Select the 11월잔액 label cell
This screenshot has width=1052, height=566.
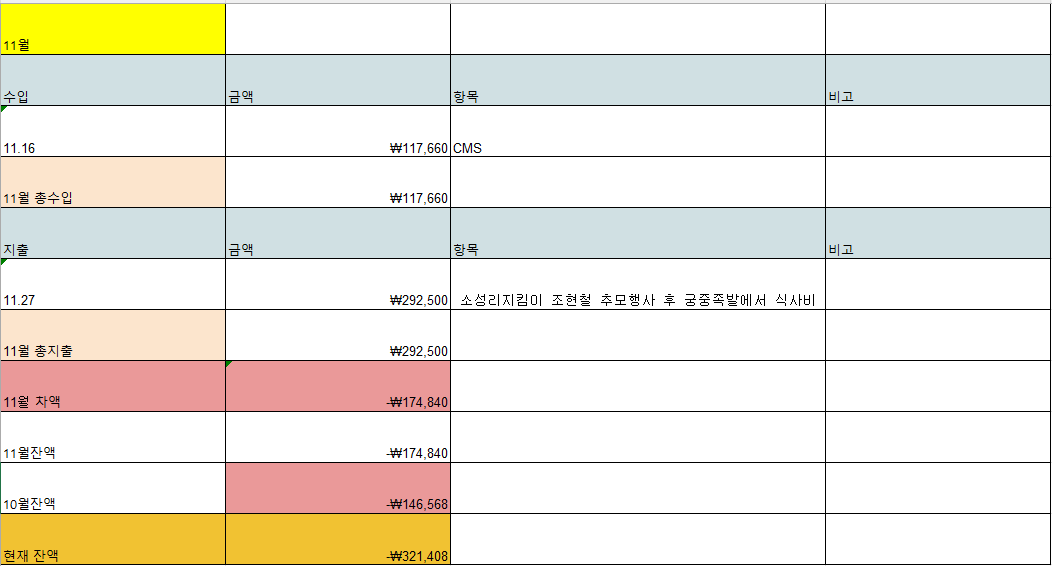click(x=113, y=437)
